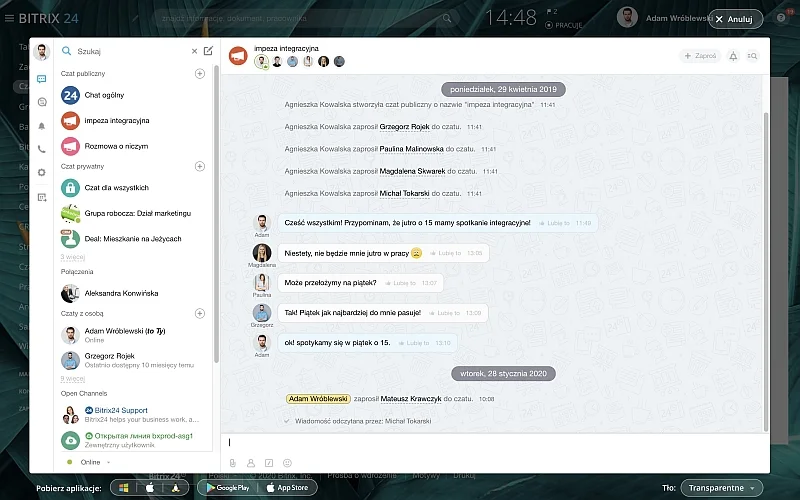Expand '9 więcej' in person chats
The height and width of the screenshot is (500, 800).
click(72, 379)
